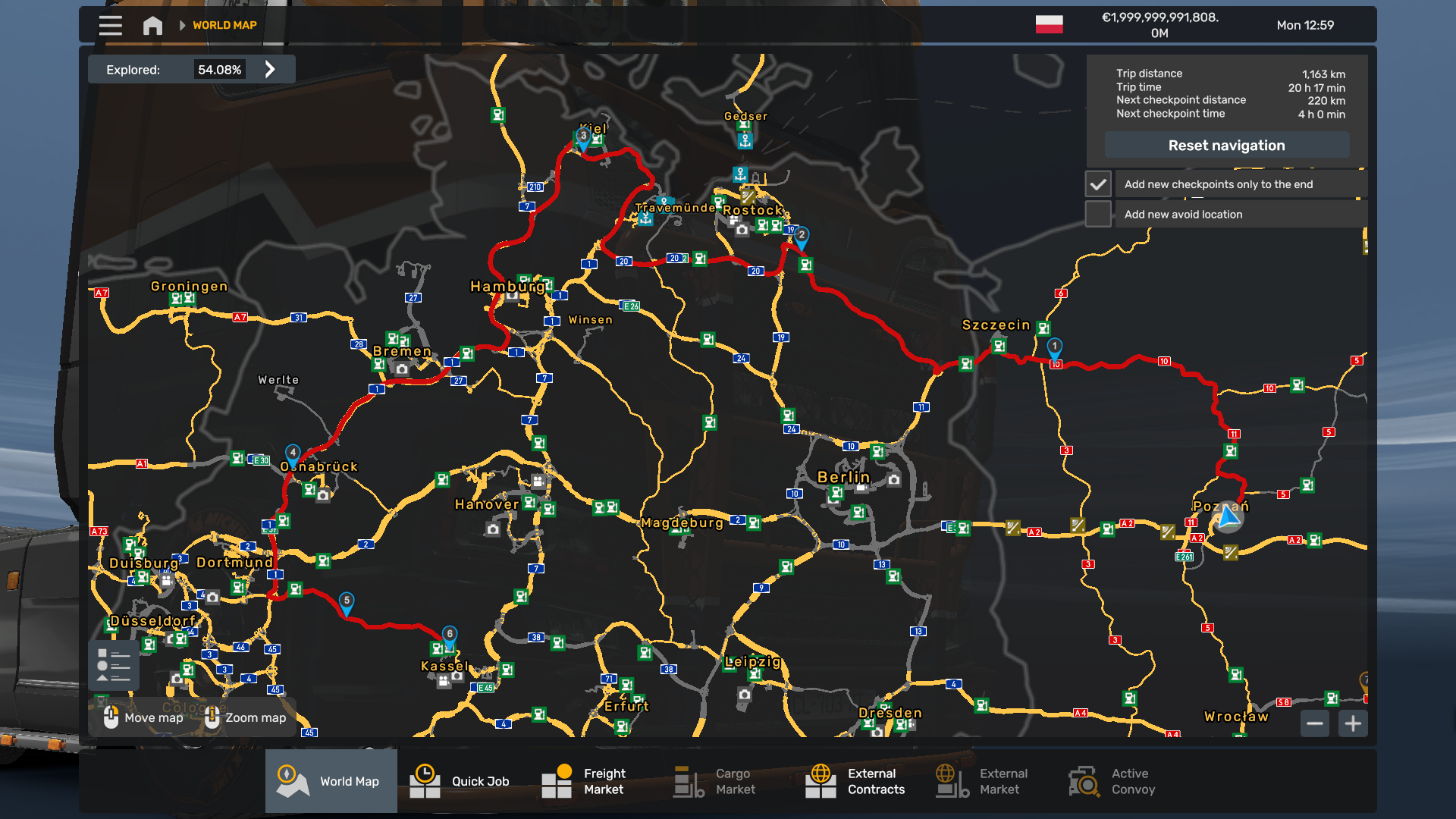This screenshot has width=1456, height=819.
Task: Zoom out map with minus button
Action: click(1315, 723)
